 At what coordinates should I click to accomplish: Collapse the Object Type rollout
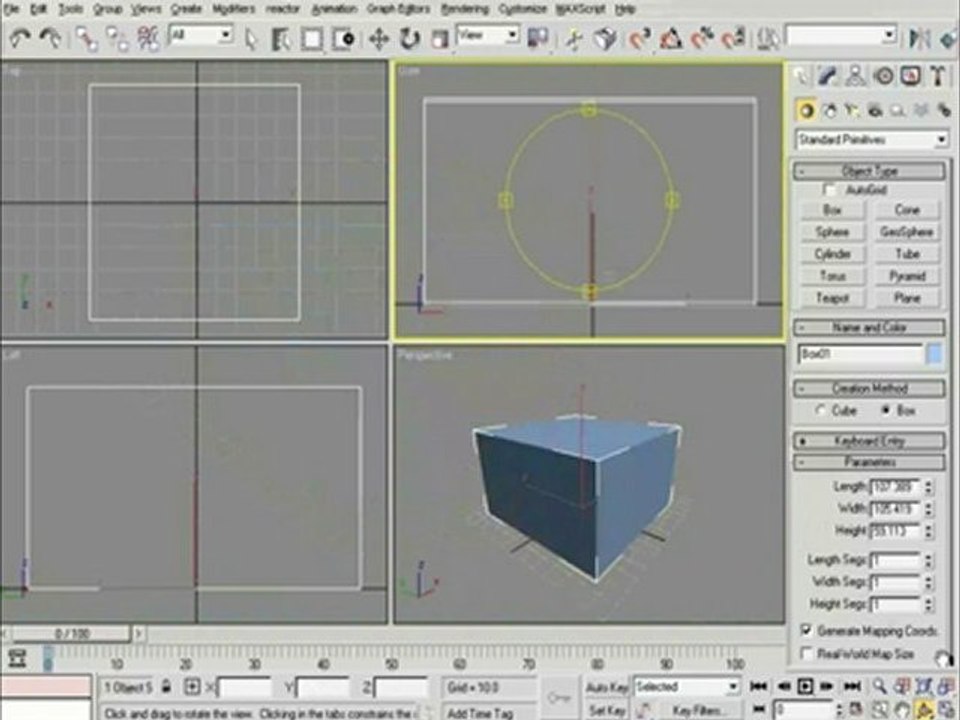(869, 171)
